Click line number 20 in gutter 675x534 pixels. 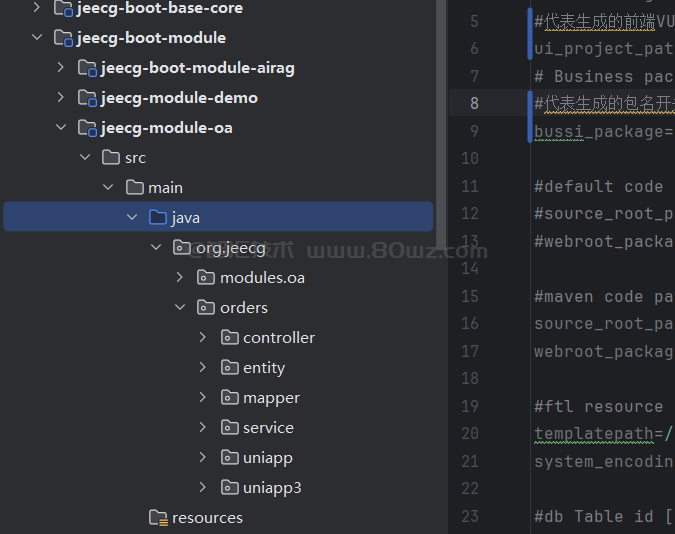(x=470, y=434)
